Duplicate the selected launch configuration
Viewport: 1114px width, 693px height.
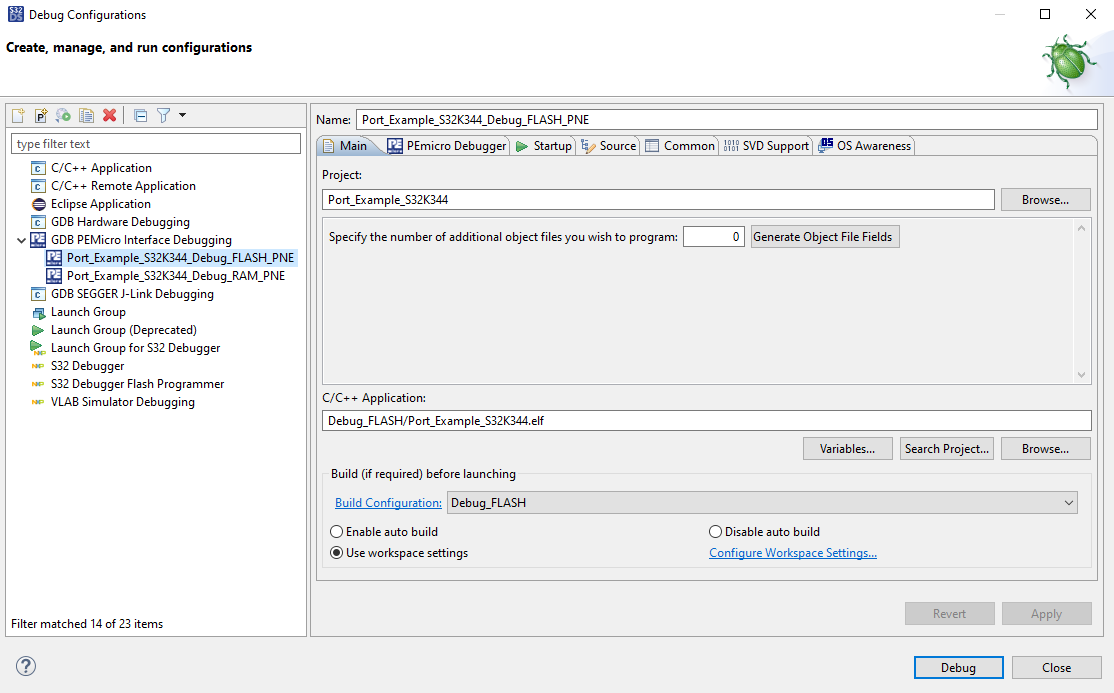click(87, 116)
